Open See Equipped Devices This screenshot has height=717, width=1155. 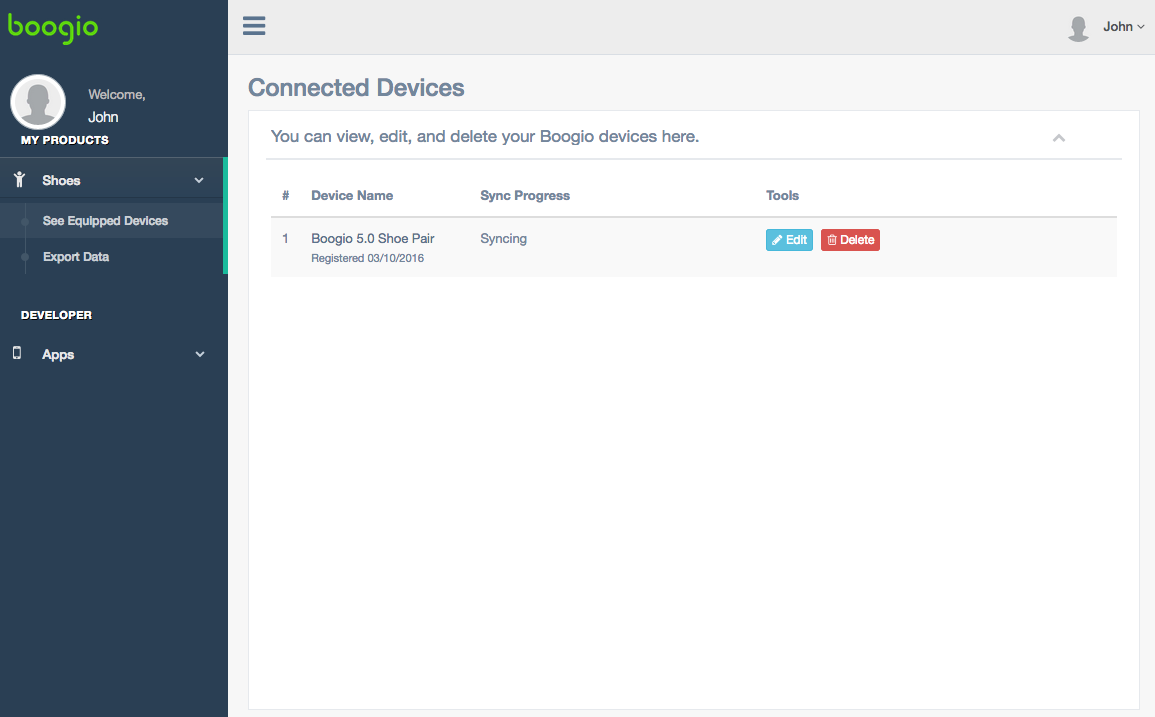(x=105, y=220)
